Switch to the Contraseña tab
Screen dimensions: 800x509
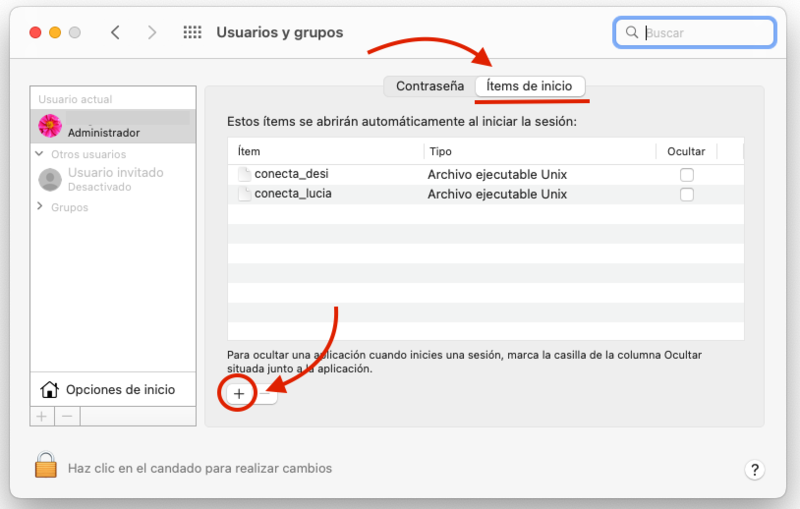pos(430,86)
